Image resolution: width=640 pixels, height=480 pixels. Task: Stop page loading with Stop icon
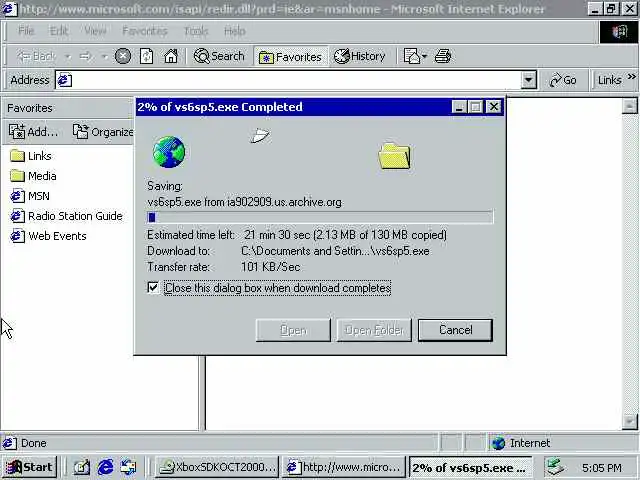(122, 56)
